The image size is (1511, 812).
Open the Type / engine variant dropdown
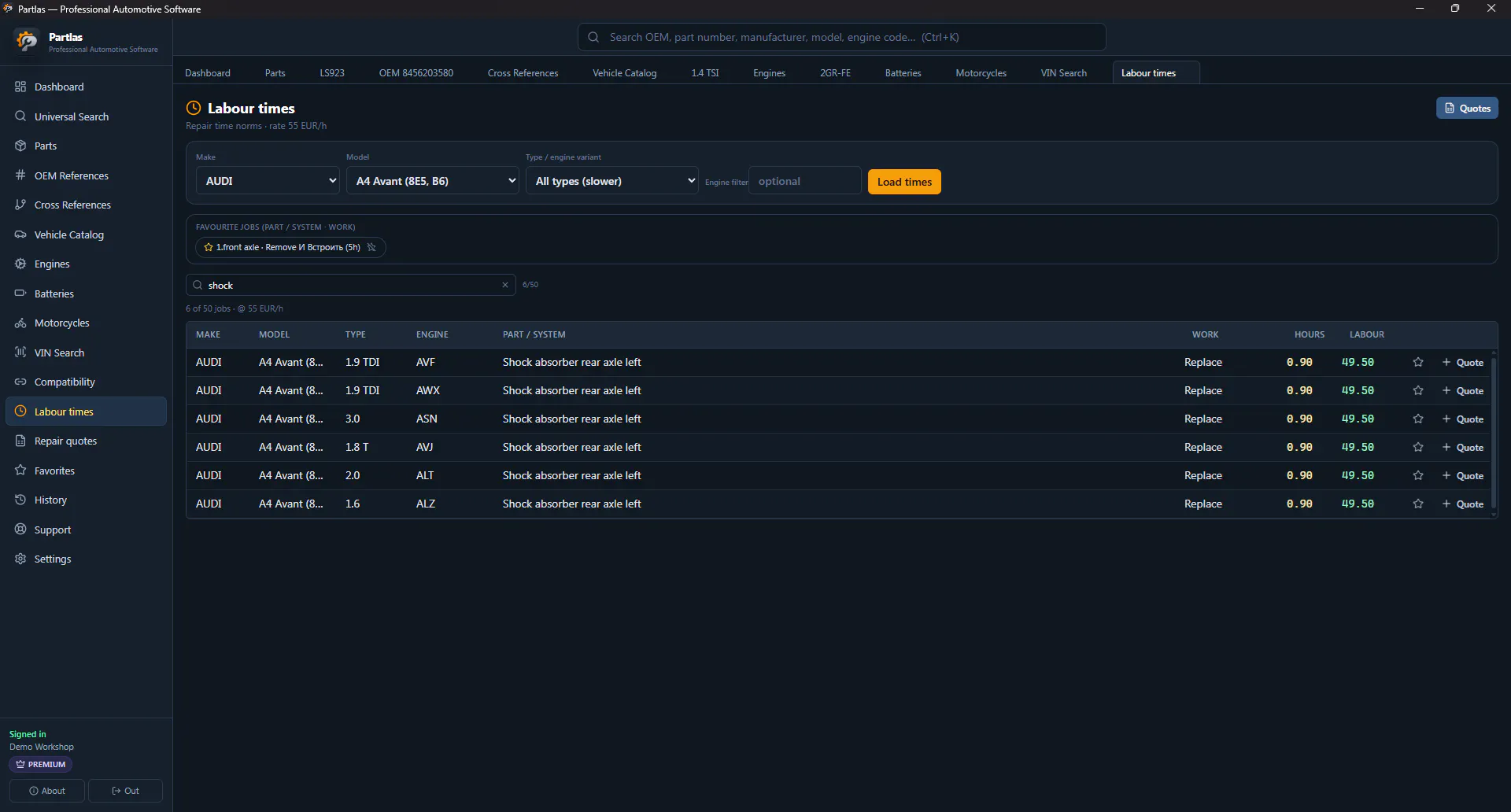[611, 181]
